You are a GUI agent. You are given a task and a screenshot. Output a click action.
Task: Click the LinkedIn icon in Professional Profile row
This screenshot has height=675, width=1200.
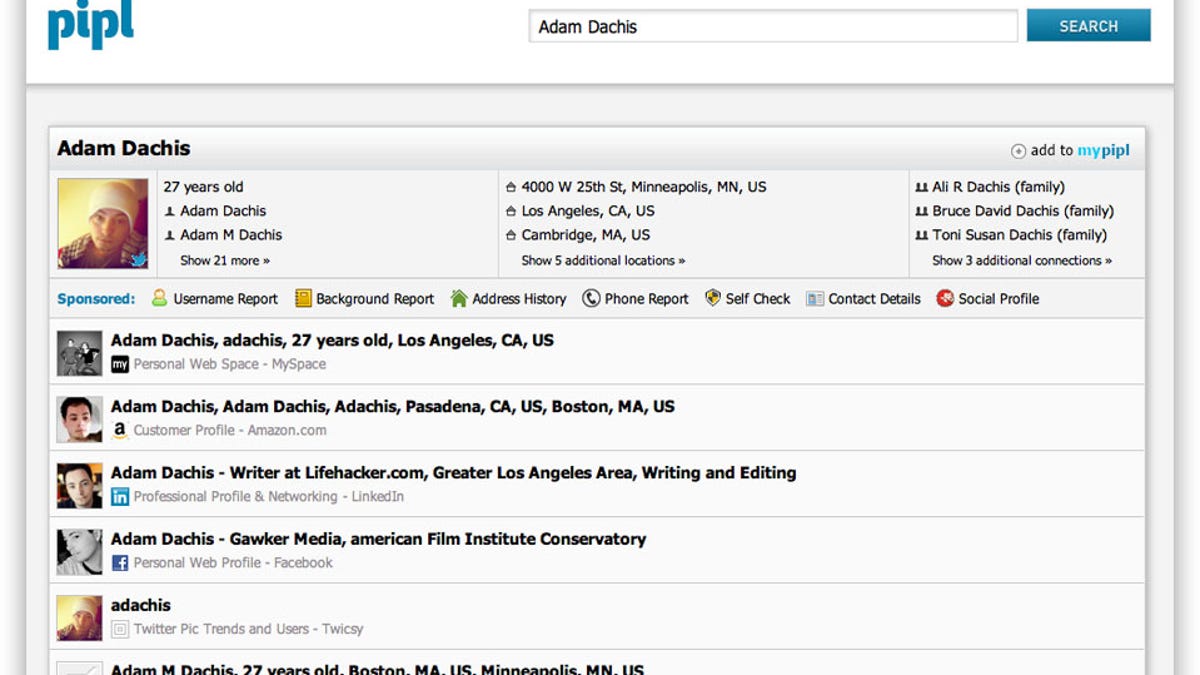pos(120,497)
